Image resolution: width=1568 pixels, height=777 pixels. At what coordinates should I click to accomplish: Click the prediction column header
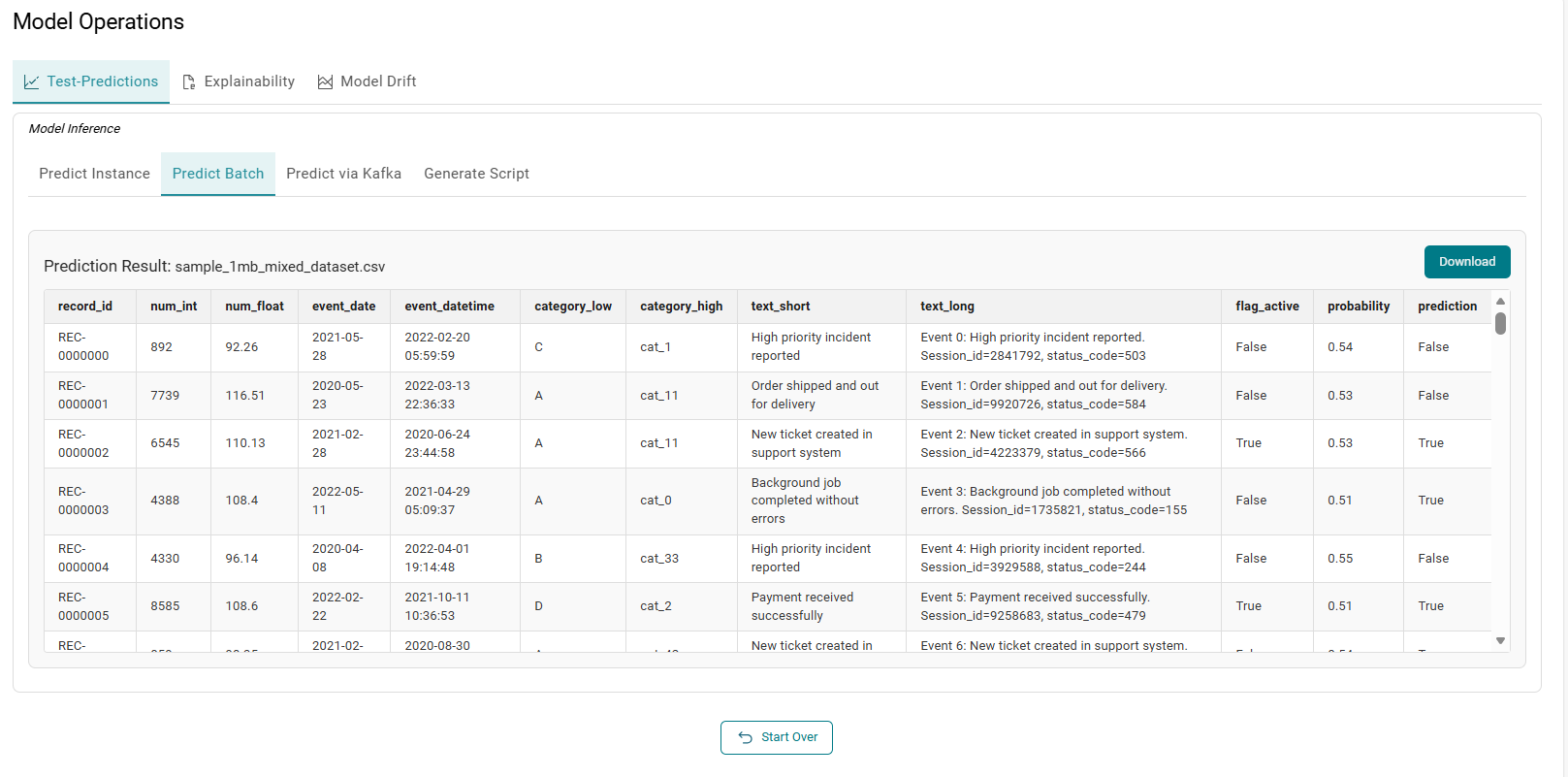click(1447, 307)
